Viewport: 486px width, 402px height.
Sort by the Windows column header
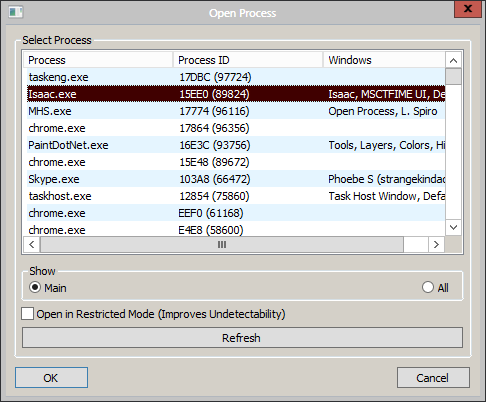pyautogui.click(x=384, y=60)
